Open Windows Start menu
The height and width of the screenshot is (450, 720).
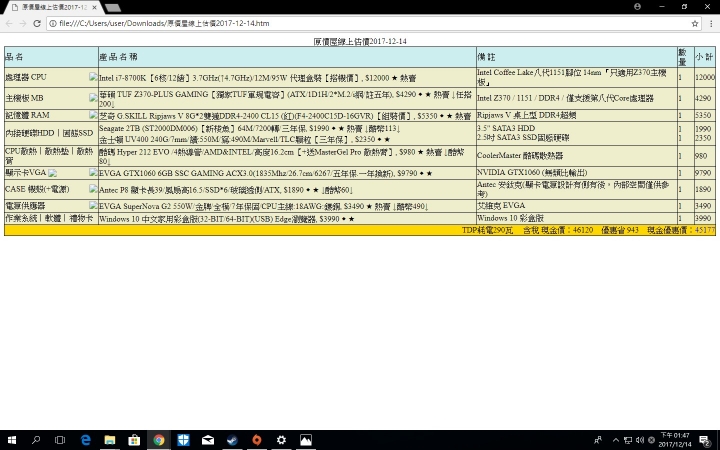[12, 440]
